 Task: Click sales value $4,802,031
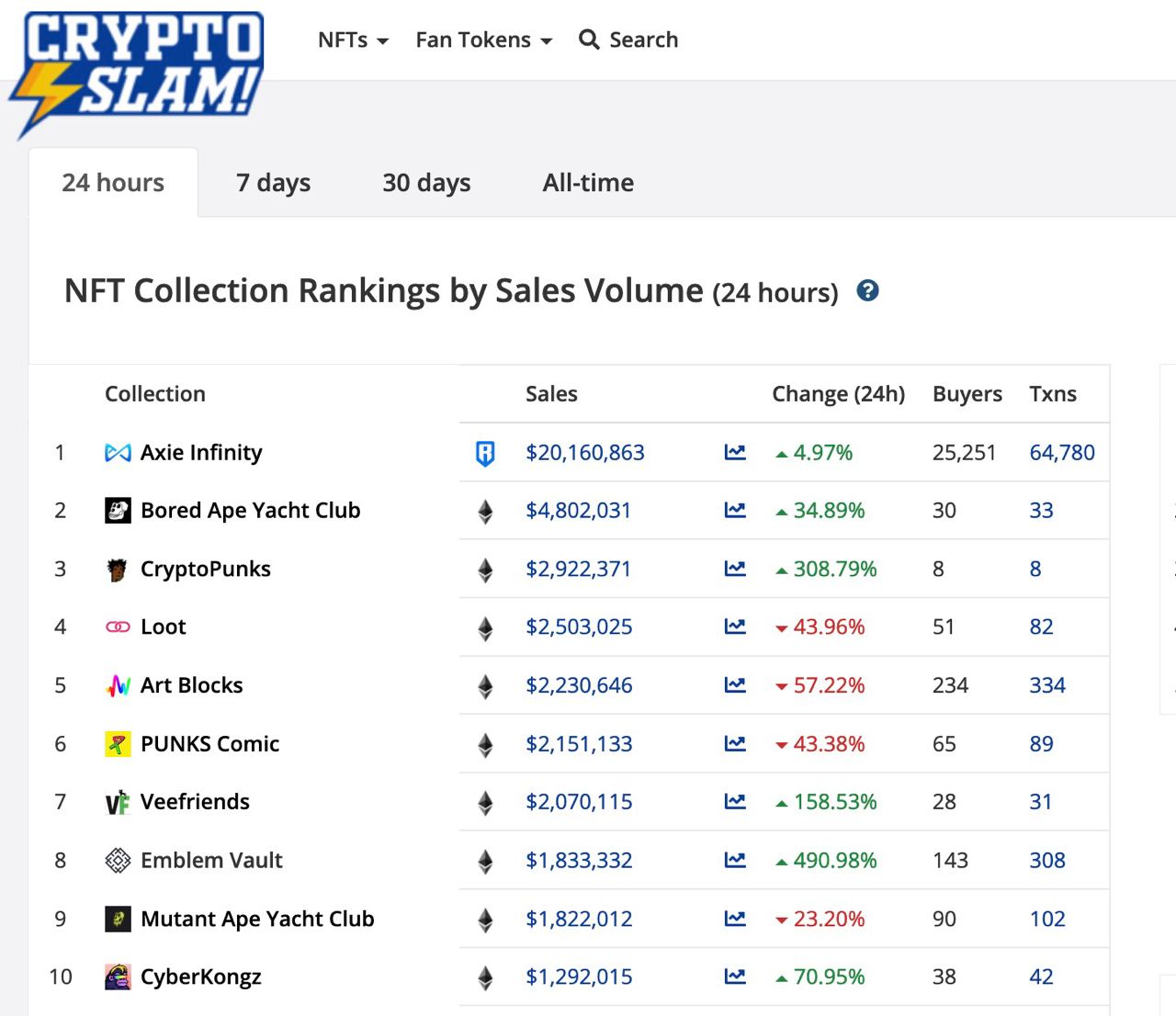coord(579,511)
